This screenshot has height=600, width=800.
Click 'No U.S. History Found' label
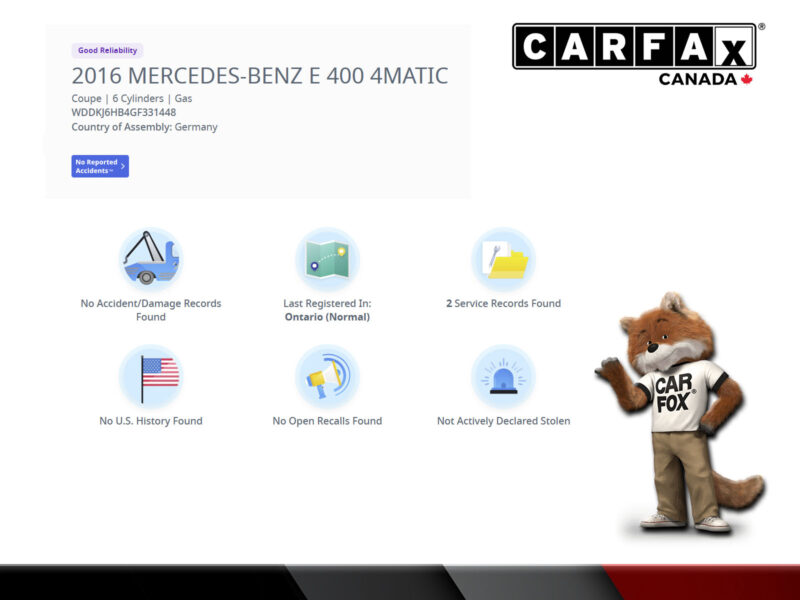[x=151, y=421]
